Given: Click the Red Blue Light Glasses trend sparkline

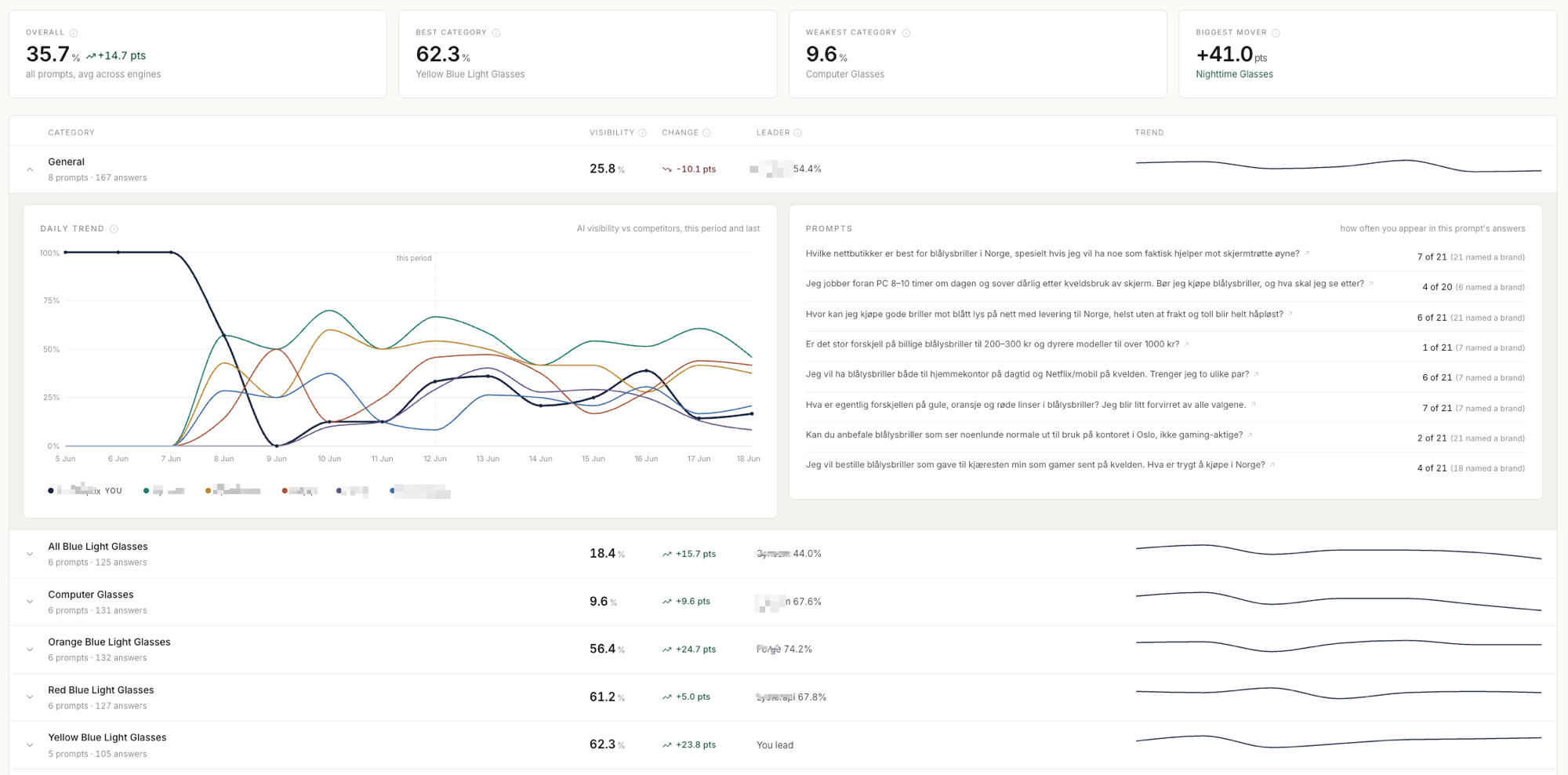Looking at the screenshot, I should tap(1338, 693).
